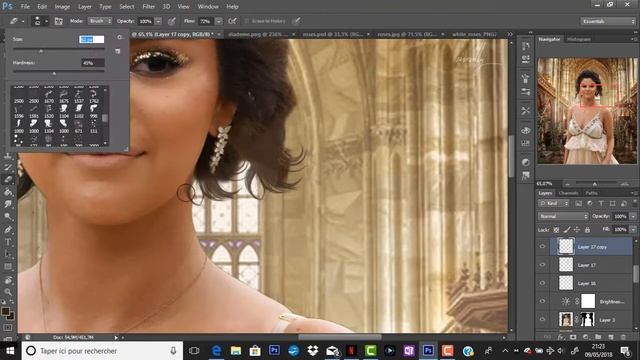640x360 pixels.
Task: Select the Dodge tool below Smudge
Action: click(8, 217)
